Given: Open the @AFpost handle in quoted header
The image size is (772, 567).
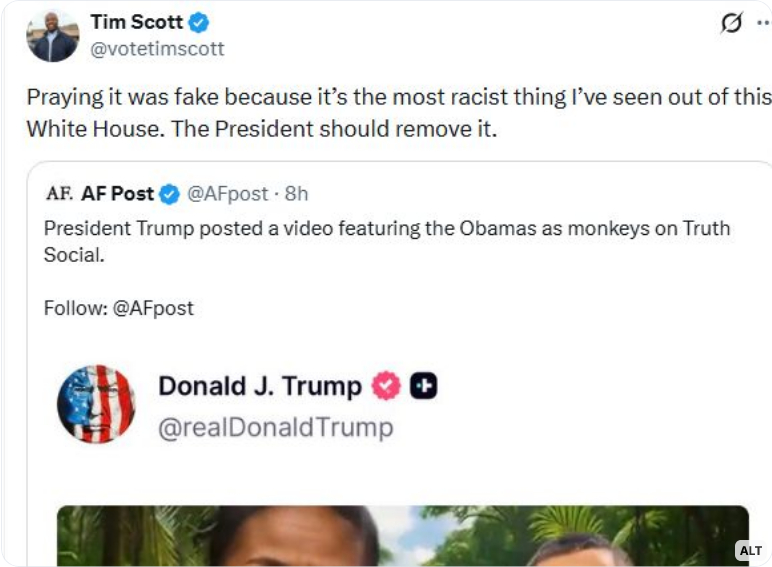Looking at the screenshot, I should tap(229, 193).
